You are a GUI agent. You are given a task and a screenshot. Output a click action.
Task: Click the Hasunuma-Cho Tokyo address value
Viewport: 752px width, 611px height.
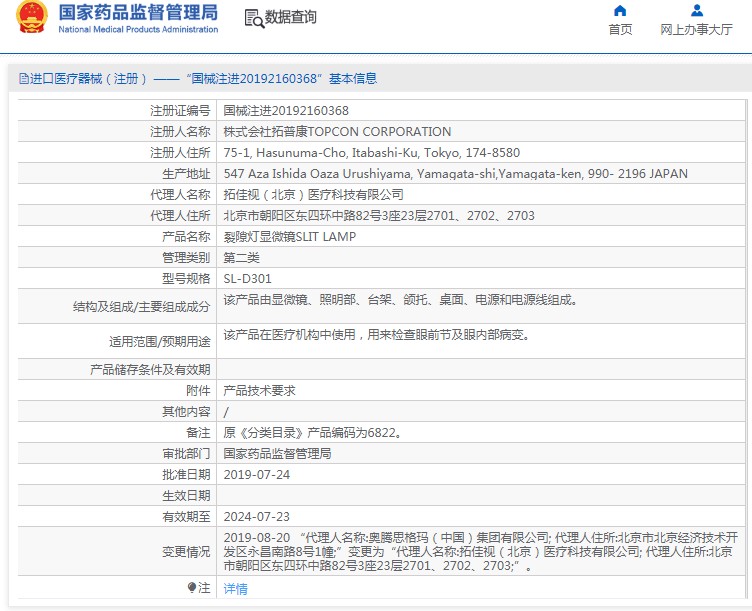point(372,153)
